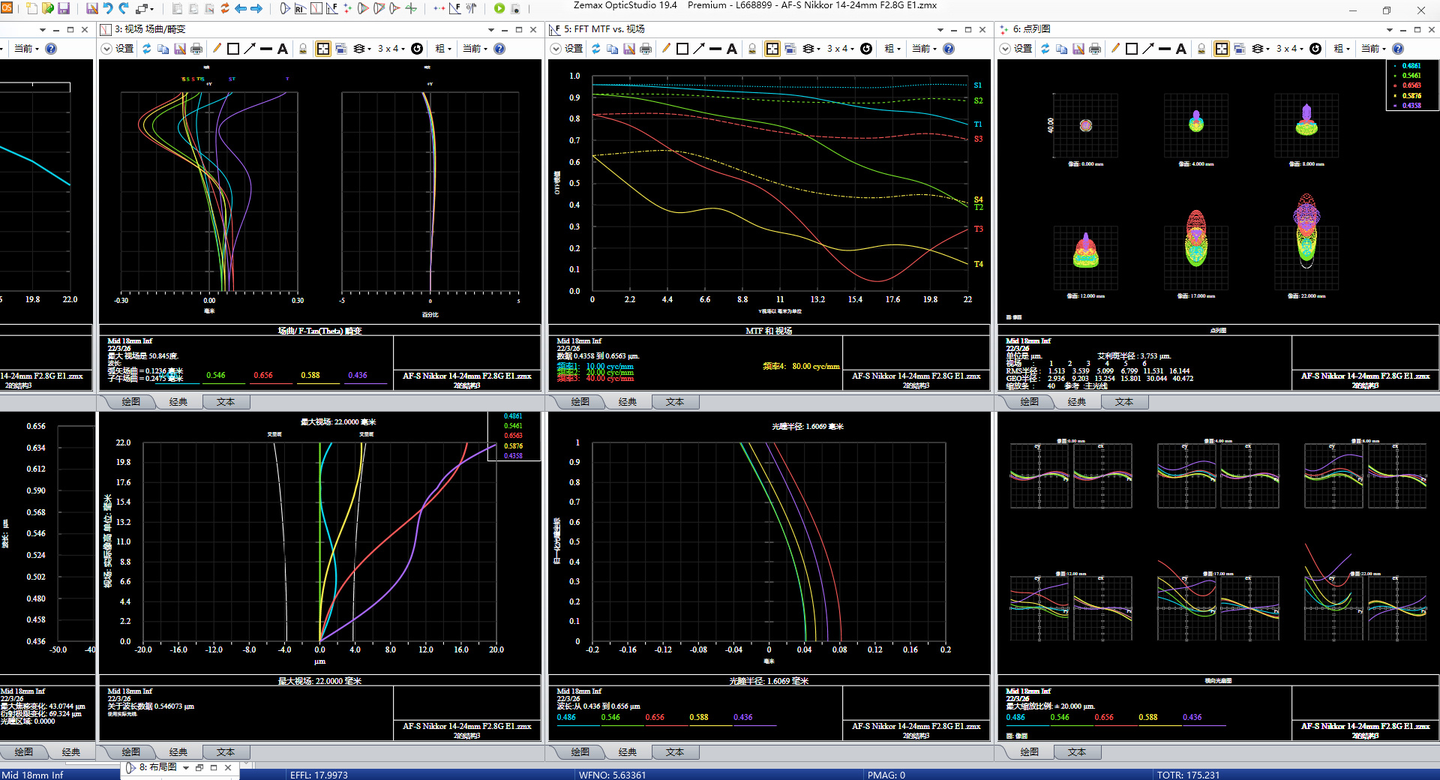Open the 3 x 4 grid dropdown in FFT MTF window
The height and width of the screenshot is (780, 1440).
click(840, 49)
